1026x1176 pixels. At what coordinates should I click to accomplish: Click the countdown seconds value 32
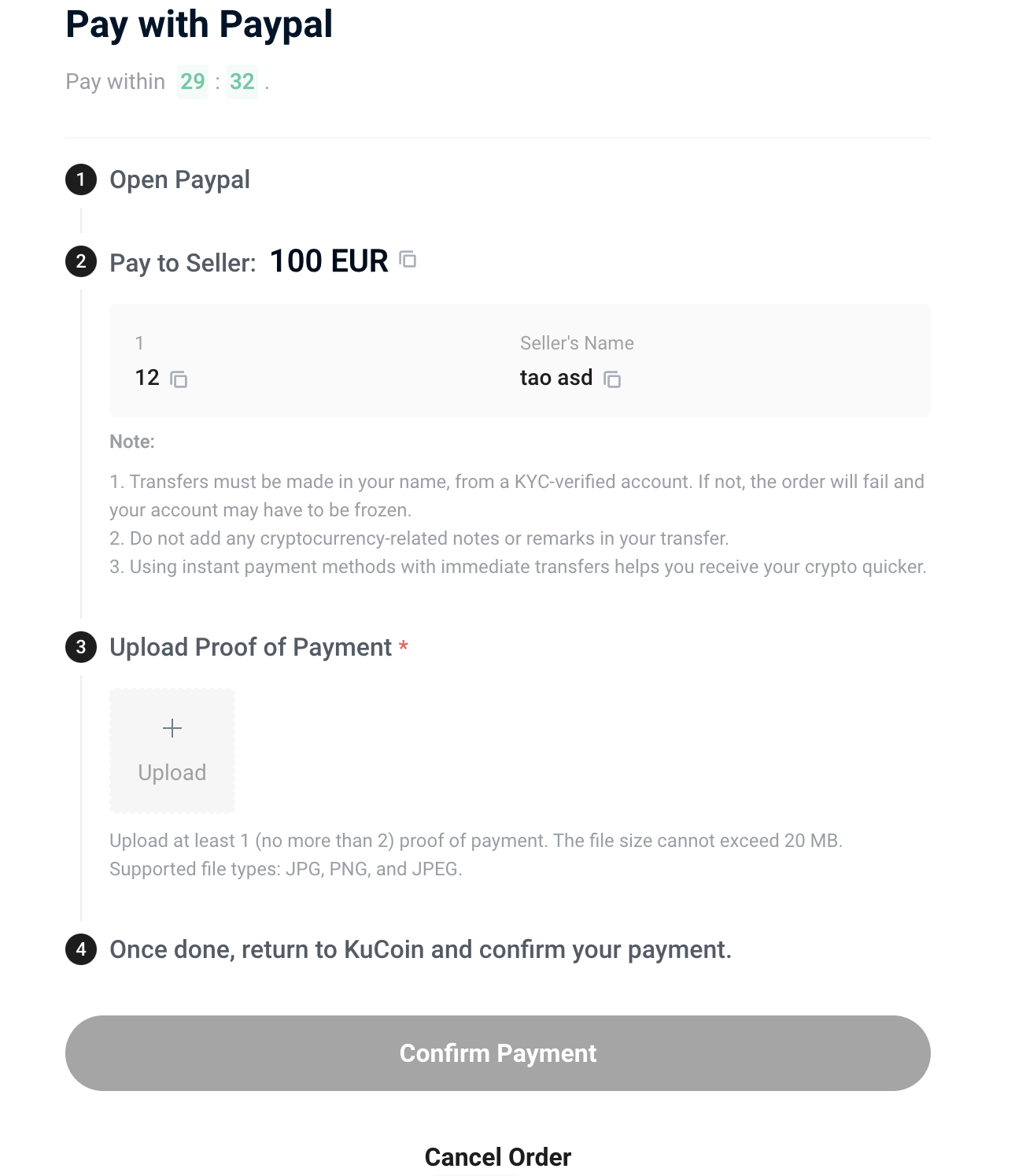pyautogui.click(x=242, y=81)
